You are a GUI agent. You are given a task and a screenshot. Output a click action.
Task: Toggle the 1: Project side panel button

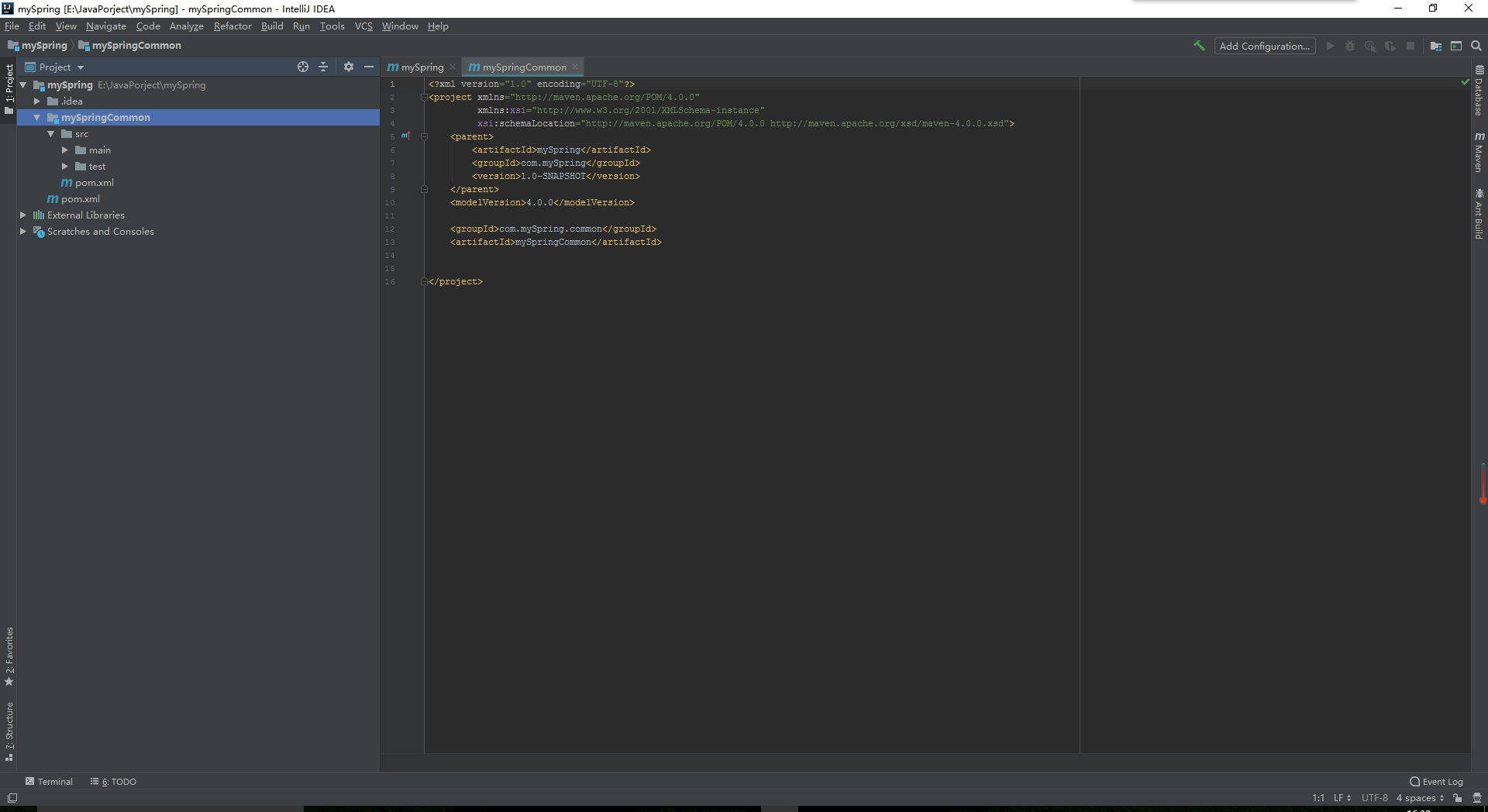tap(9, 89)
